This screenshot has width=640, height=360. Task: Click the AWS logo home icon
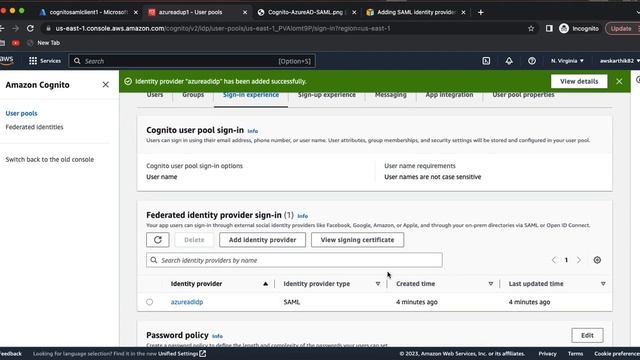click(x=7, y=60)
